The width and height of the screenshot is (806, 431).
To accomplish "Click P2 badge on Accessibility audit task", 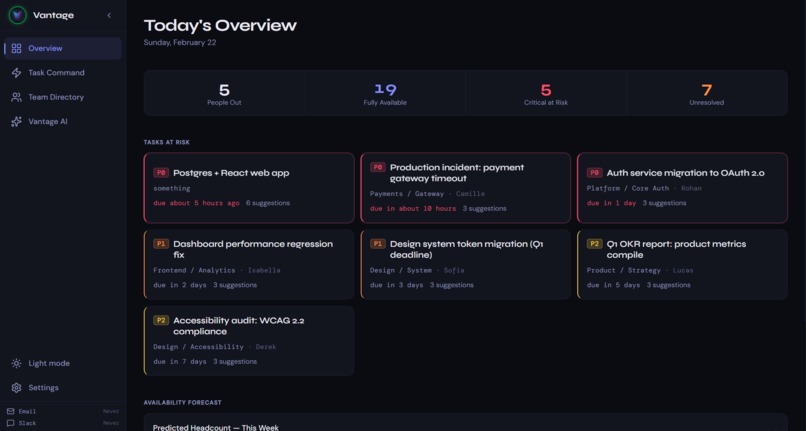I will (161, 320).
